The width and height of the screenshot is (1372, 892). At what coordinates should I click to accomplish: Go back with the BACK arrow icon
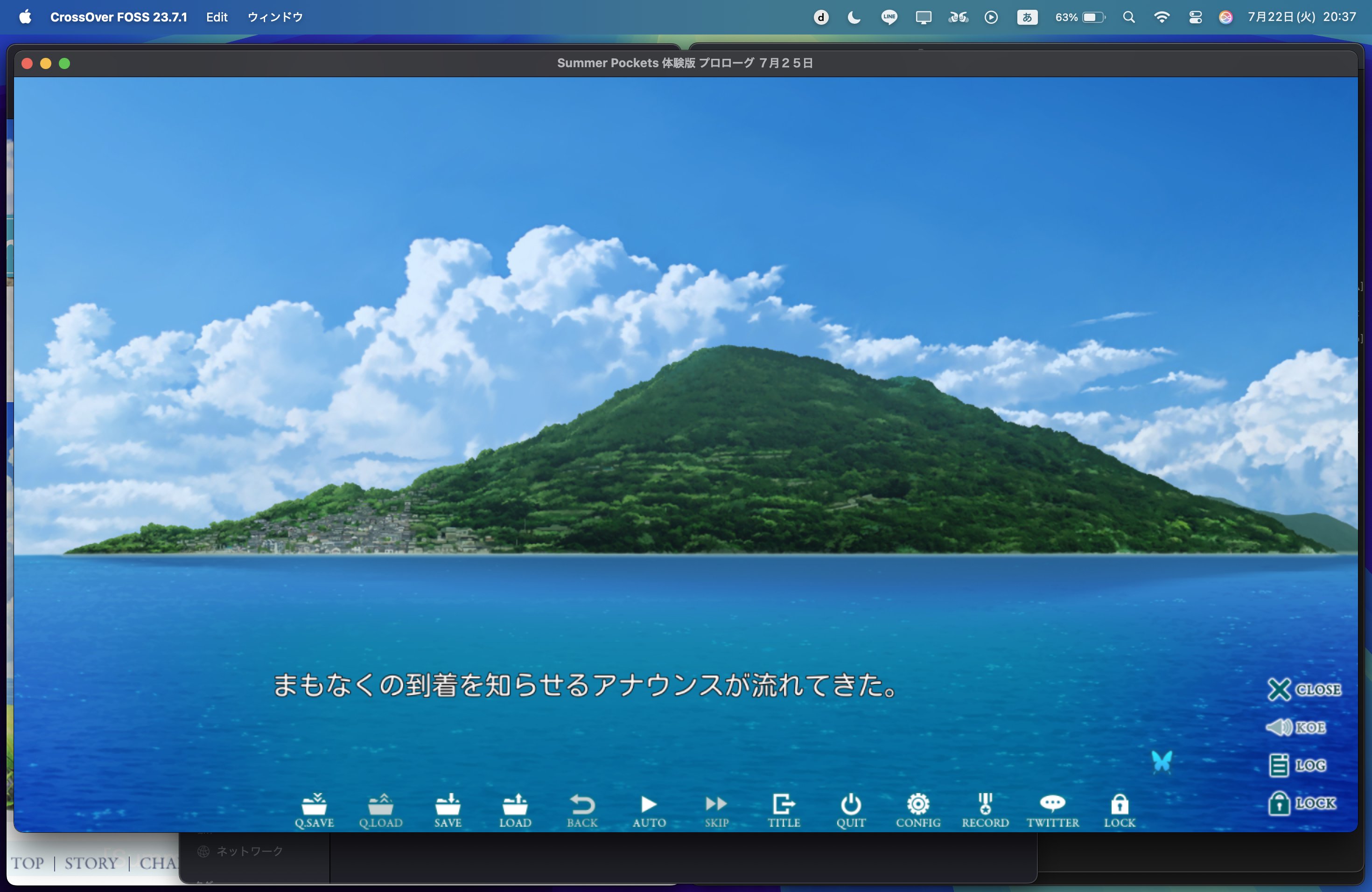click(x=582, y=811)
